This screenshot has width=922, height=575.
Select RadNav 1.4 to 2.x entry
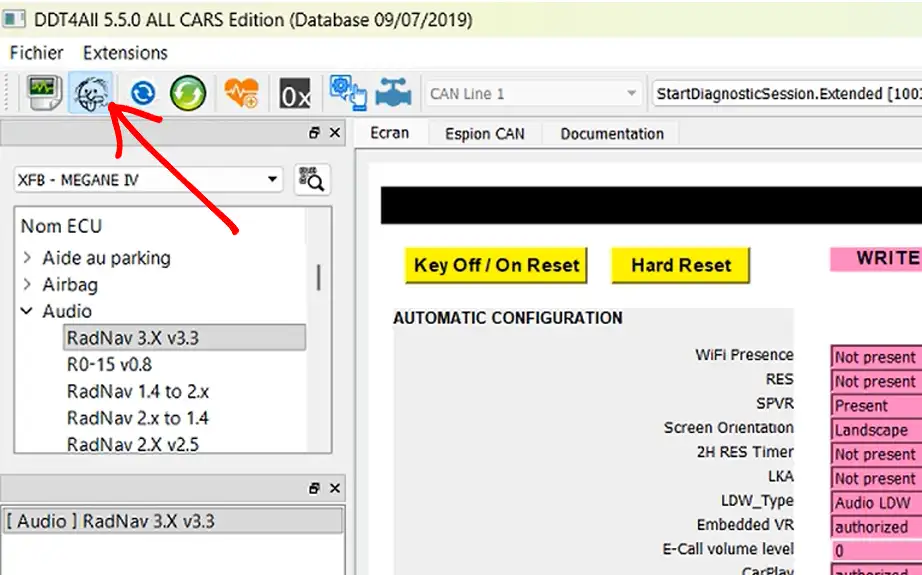click(x=138, y=391)
